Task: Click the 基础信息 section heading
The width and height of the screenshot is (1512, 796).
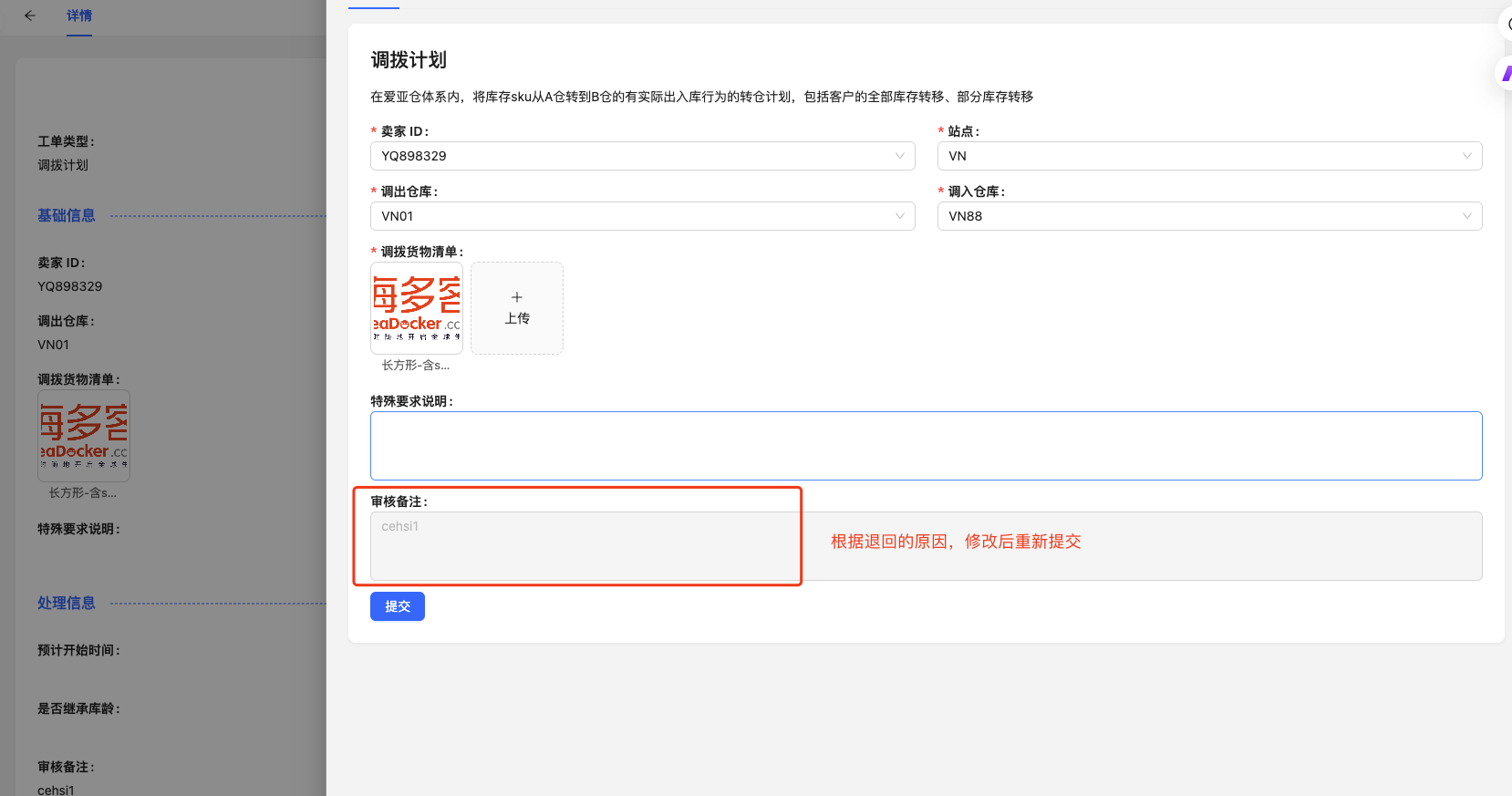Action: click(x=67, y=215)
